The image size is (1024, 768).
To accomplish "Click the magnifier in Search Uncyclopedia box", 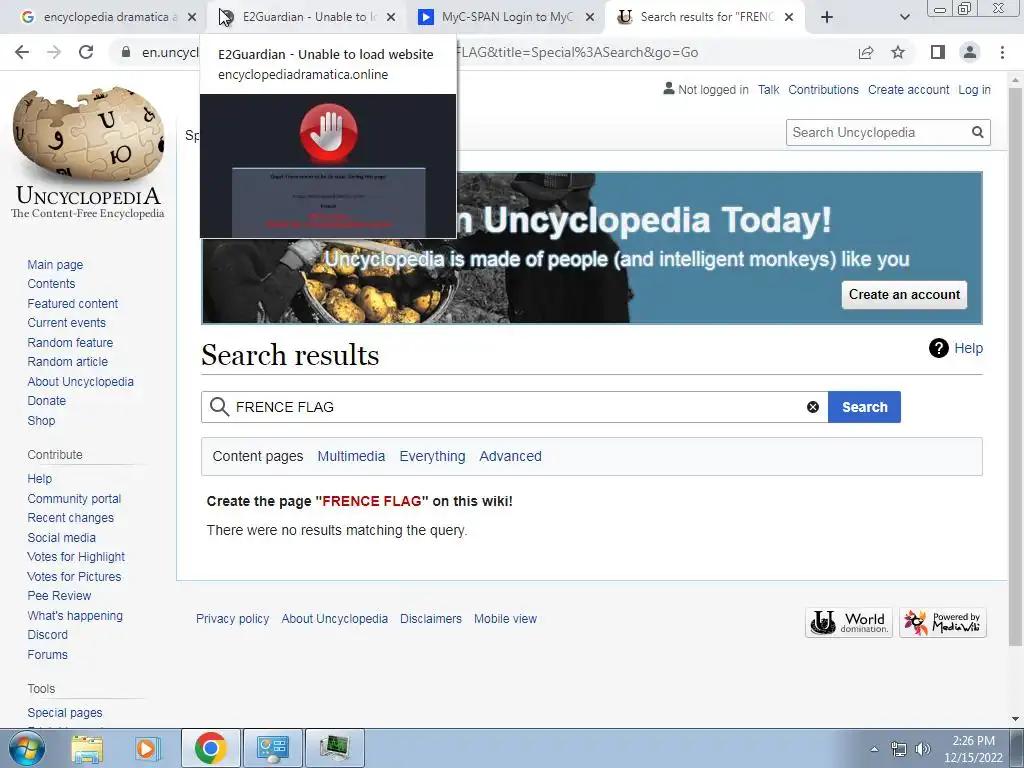I will [978, 133].
